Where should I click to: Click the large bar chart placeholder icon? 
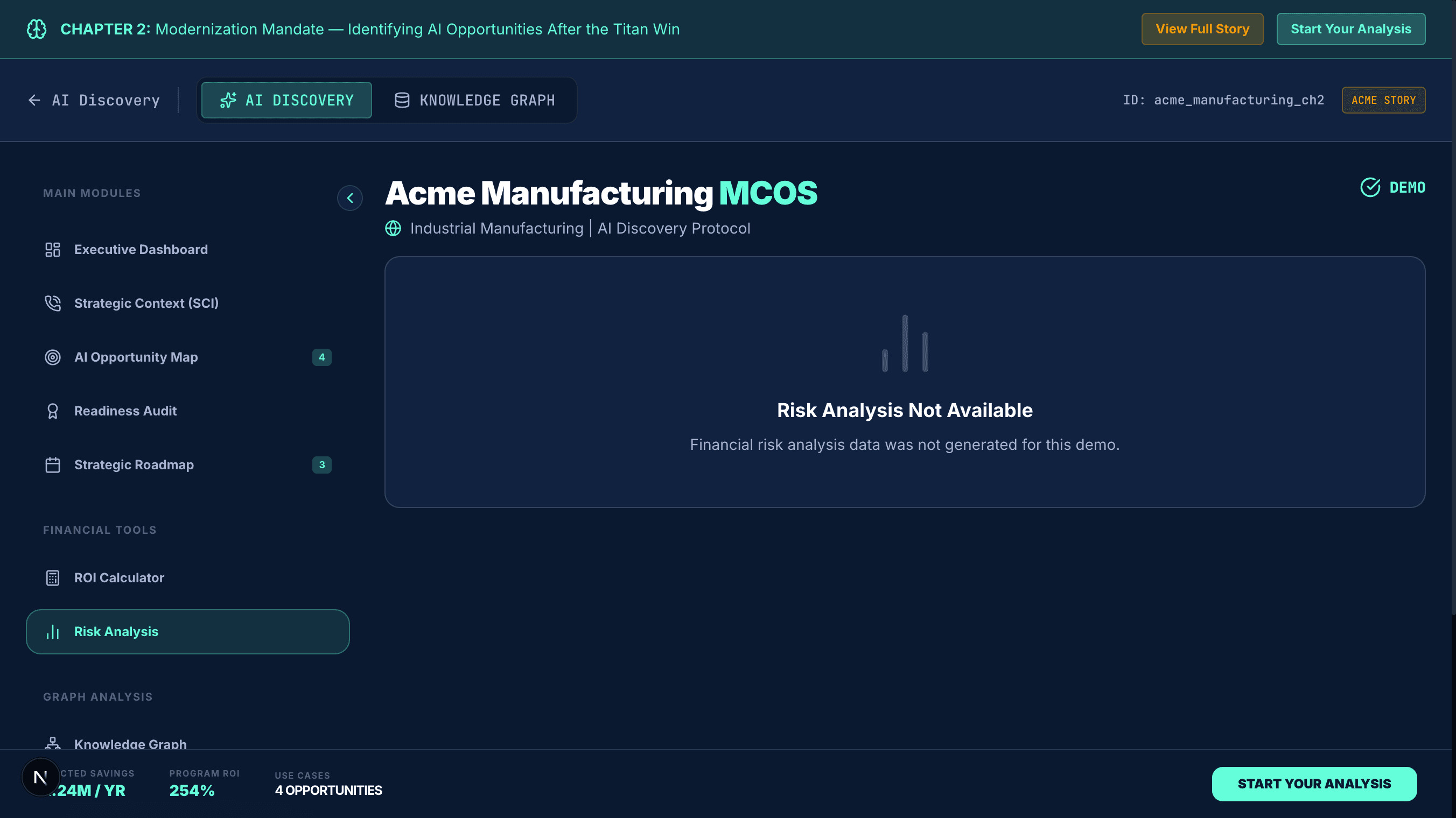pyautogui.click(x=905, y=343)
